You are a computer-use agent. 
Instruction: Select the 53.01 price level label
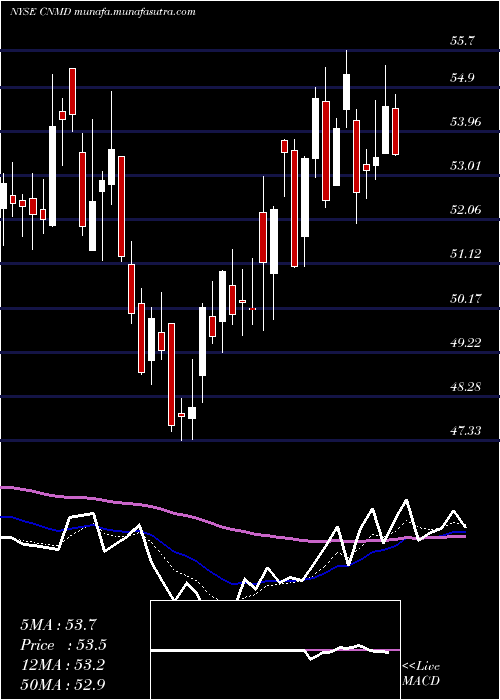pyautogui.click(x=466, y=166)
